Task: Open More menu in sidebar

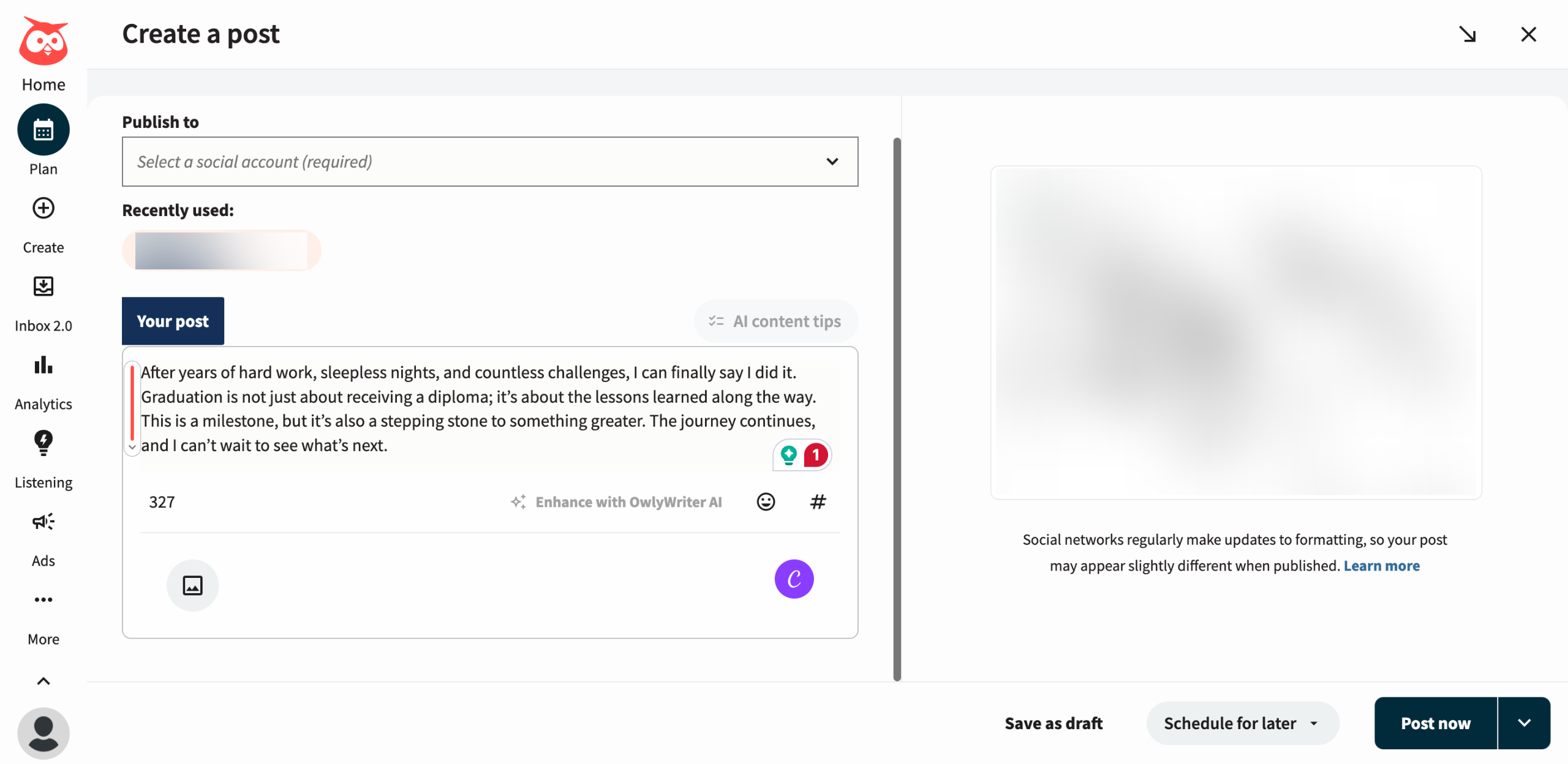Action: point(43,600)
